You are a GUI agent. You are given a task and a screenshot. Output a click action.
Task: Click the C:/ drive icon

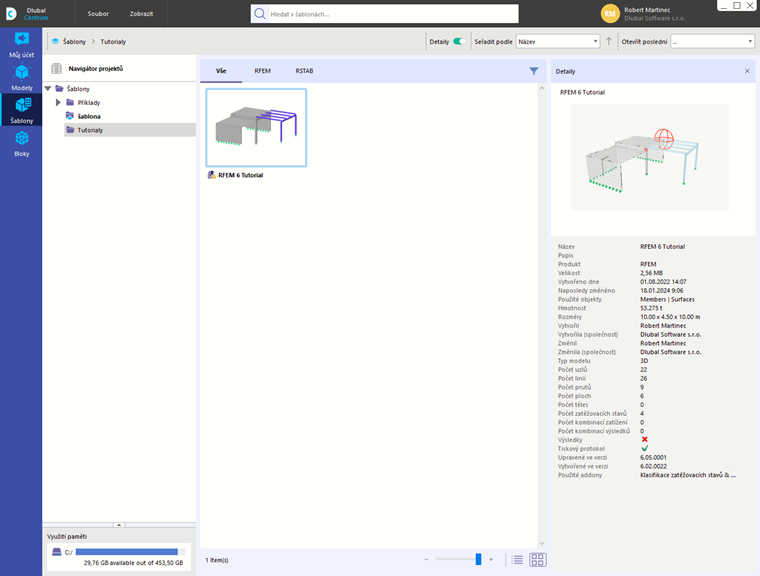pos(57,552)
